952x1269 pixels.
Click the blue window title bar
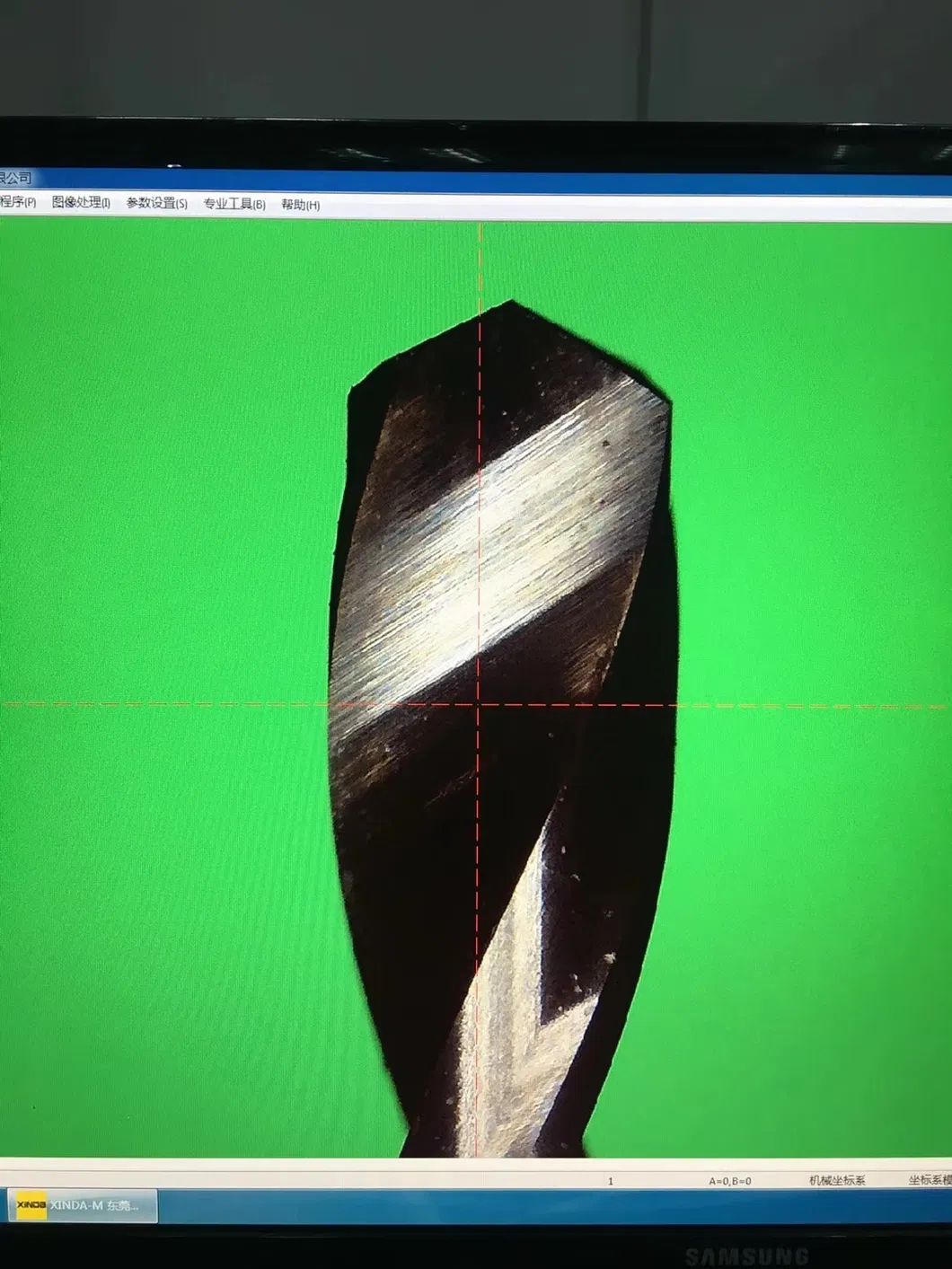tap(449, 181)
